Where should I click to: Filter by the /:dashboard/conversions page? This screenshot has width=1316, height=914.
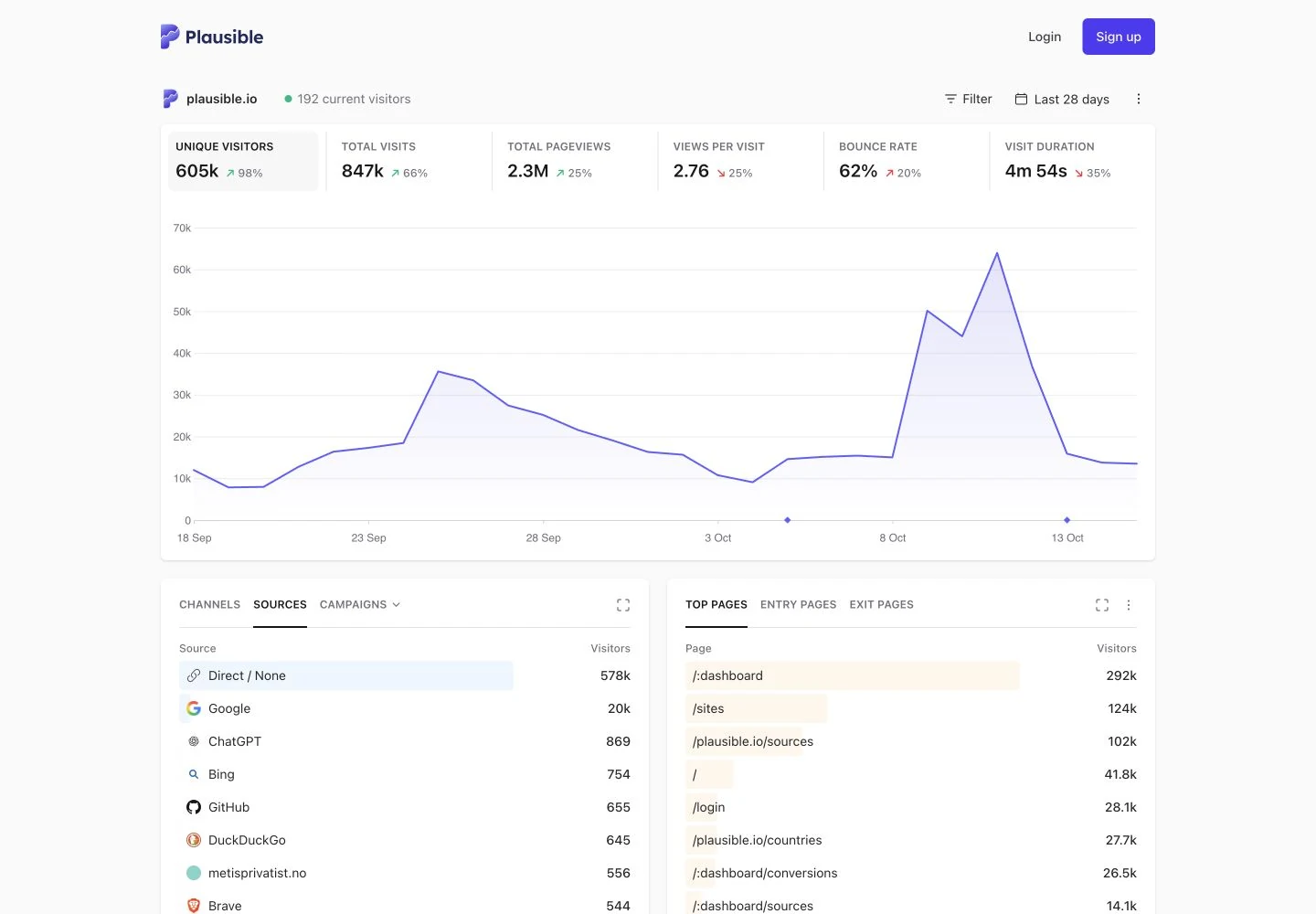pyautogui.click(x=765, y=873)
